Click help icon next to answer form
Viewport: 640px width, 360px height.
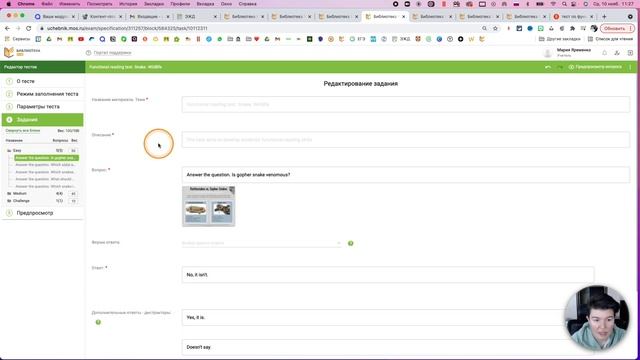(351, 243)
